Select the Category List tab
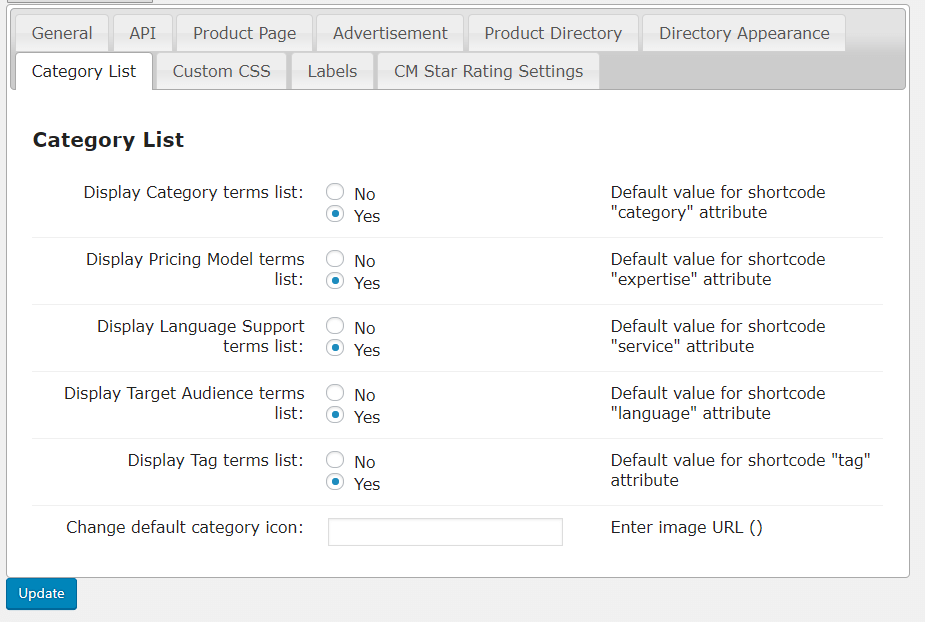This screenshot has width=925, height=622. pos(84,71)
